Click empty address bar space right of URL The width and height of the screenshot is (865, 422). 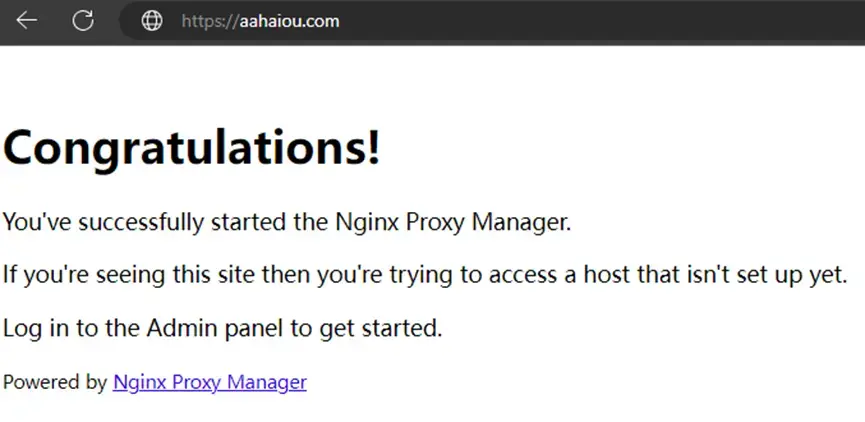[x=600, y=21]
